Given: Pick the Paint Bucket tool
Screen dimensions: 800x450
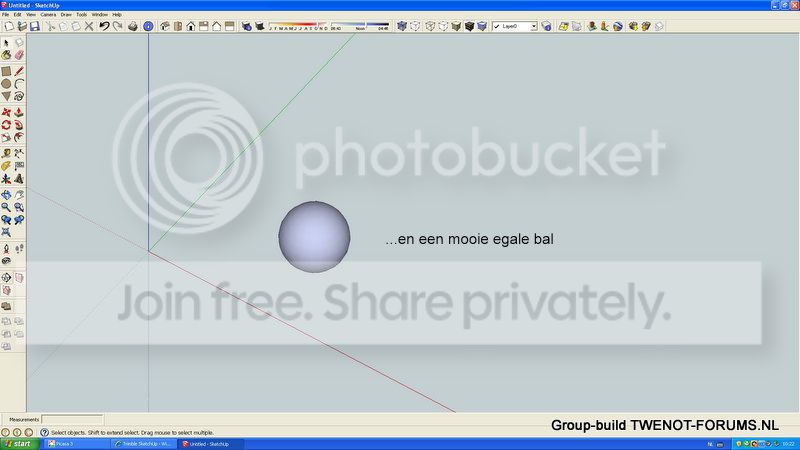Looking at the screenshot, I should point(6,55).
